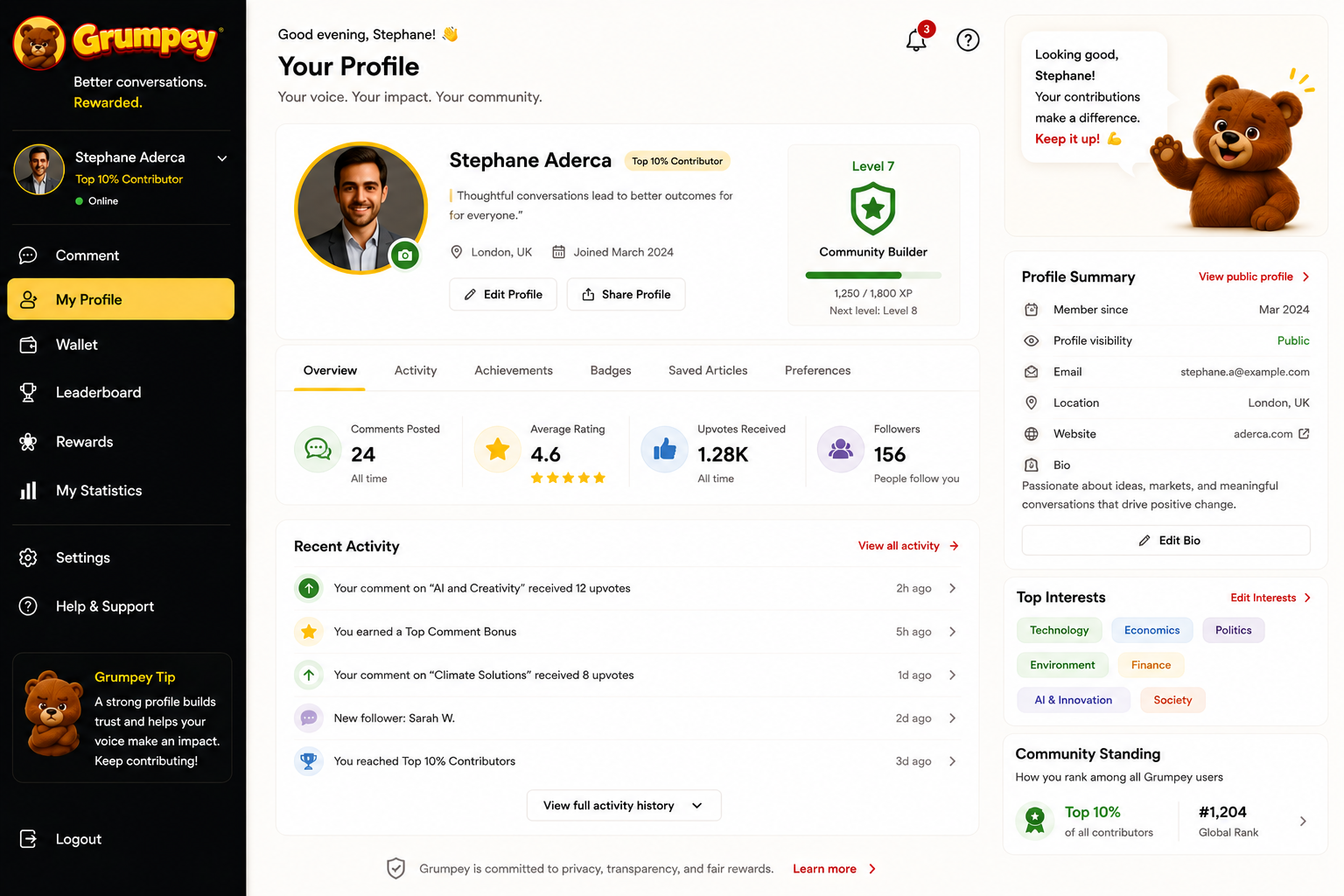Screen dimensions: 1344x896
Task: Select the Politics interest tag
Action: click(x=1234, y=630)
